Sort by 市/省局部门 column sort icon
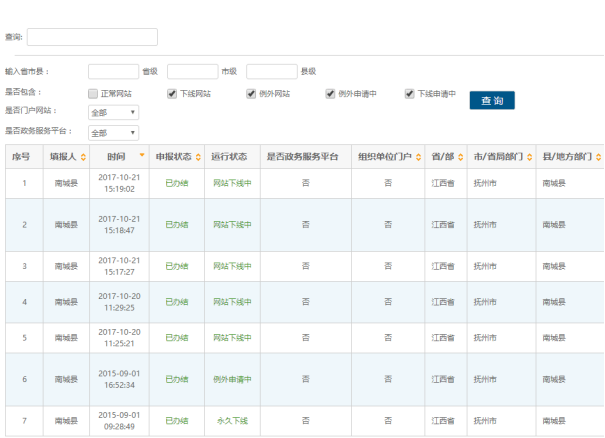This screenshot has width=605, height=438. [x=526, y=157]
